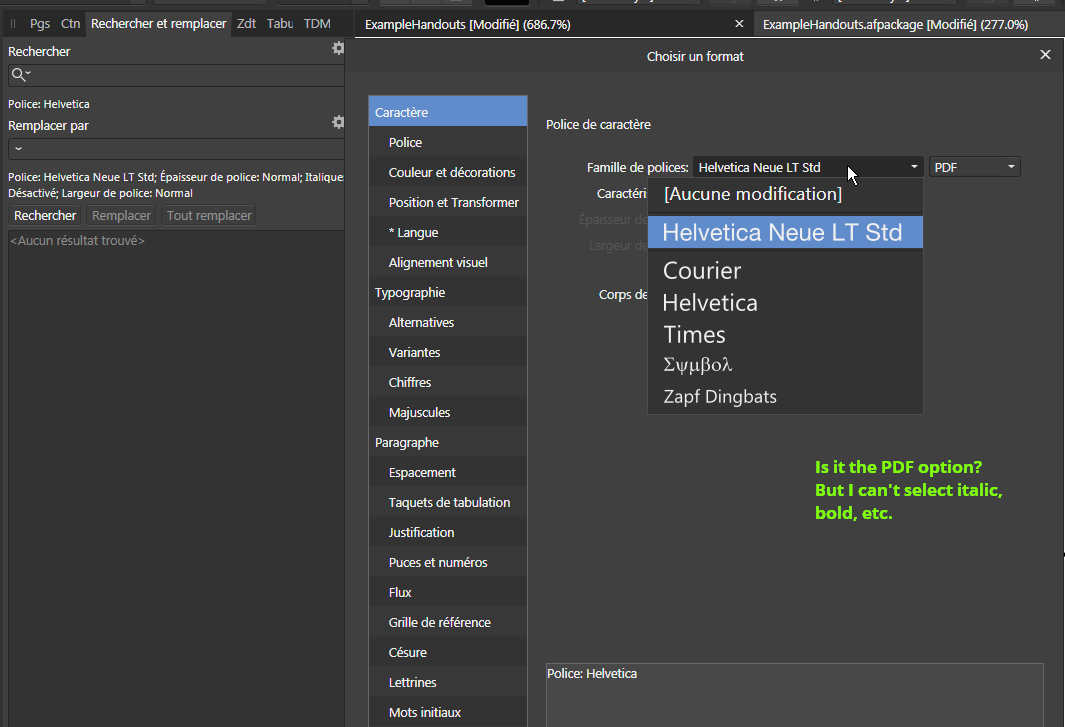The height and width of the screenshot is (727, 1065).
Task: Open Taquets de tabulation section
Action: click(448, 502)
